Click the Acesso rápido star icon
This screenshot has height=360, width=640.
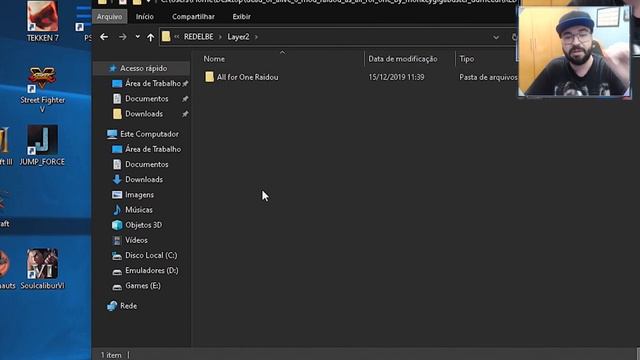pos(113,68)
